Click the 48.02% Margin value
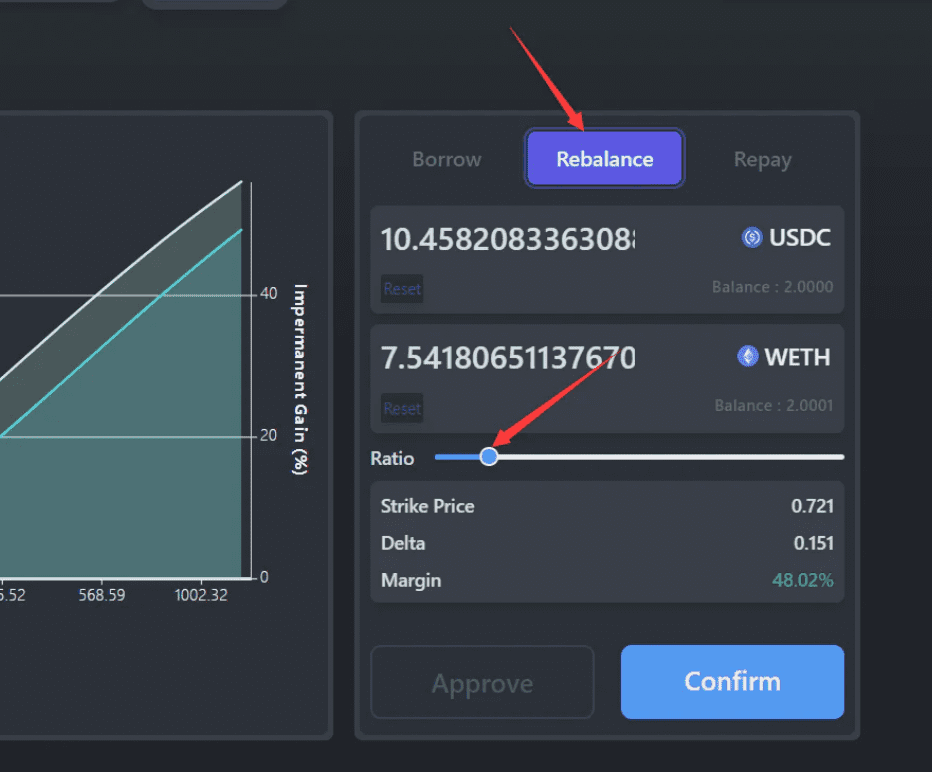 tap(803, 580)
